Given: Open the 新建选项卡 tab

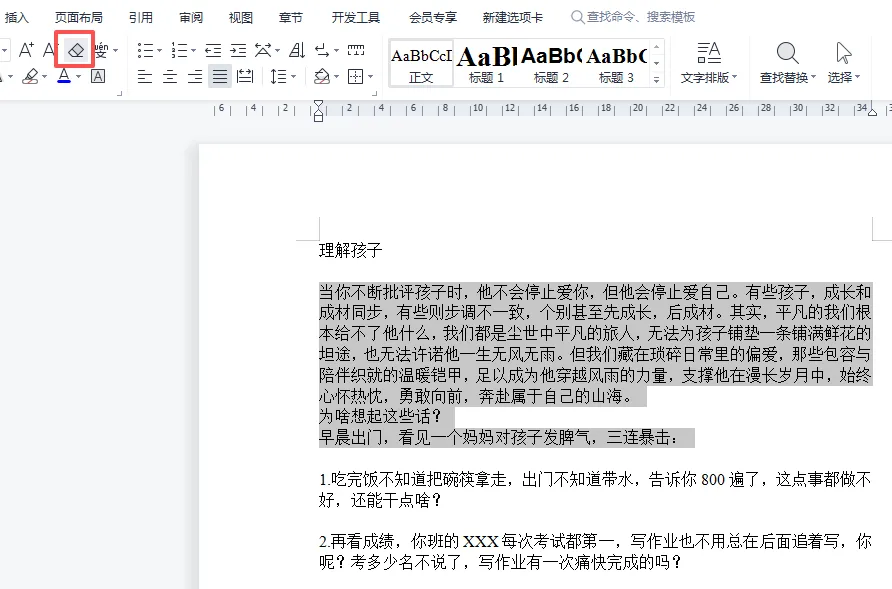Looking at the screenshot, I should coord(513,18).
